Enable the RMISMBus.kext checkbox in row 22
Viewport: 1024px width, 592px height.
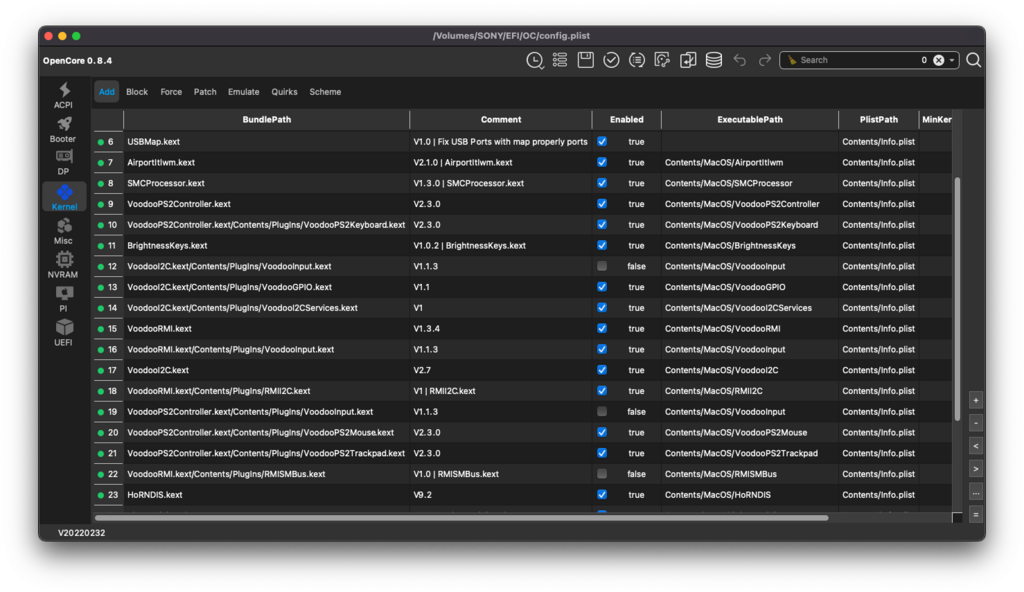click(602, 474)
